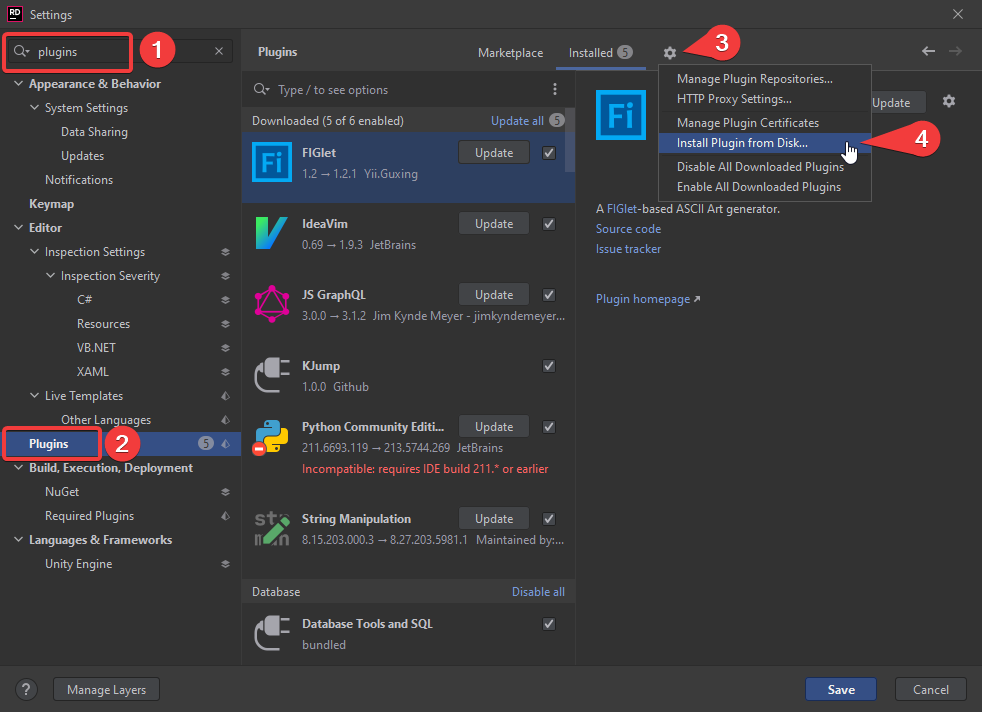Click the String Manipulation plugin icon
This screenshot has width=982, height=712.
click(x=270, y=526)
